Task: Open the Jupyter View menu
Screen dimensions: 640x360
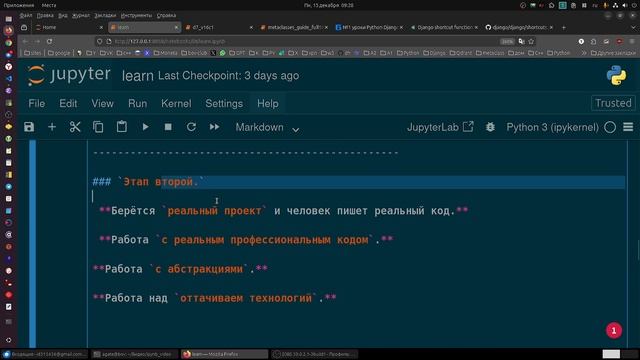Action: (102, 103)
